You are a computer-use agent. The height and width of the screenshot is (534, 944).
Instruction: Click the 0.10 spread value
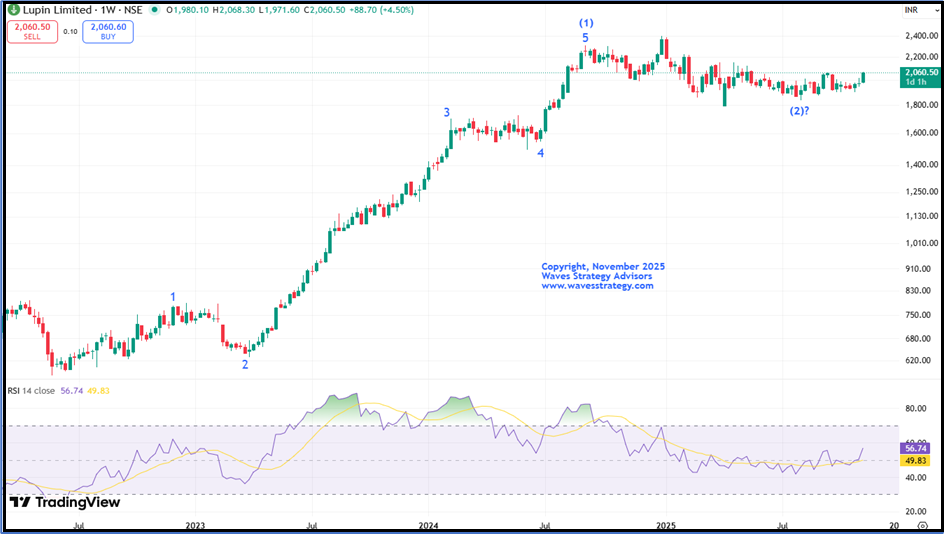click(70, 32)
